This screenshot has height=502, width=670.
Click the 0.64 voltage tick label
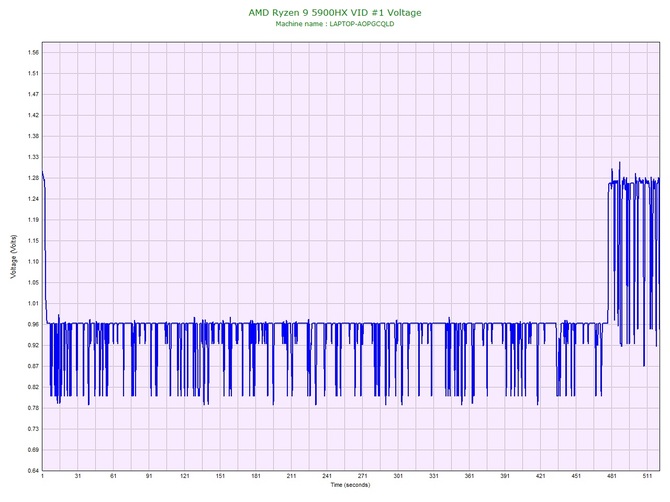(33, 471)
